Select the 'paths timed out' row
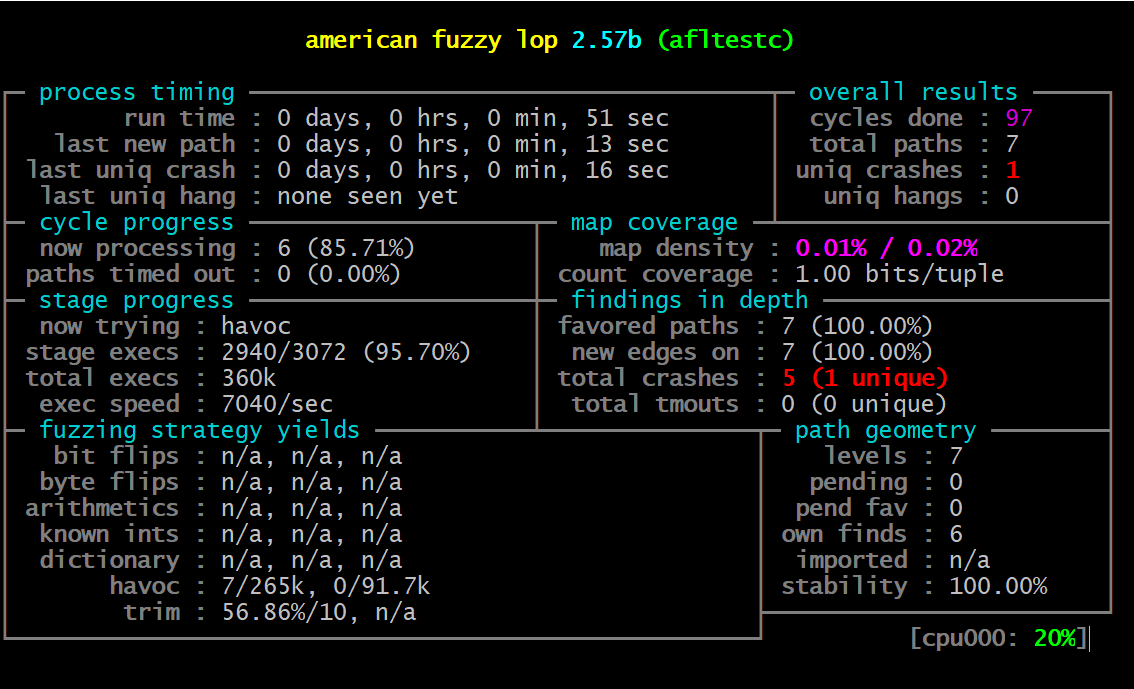 pyautogui.click(x=213, y=275)
